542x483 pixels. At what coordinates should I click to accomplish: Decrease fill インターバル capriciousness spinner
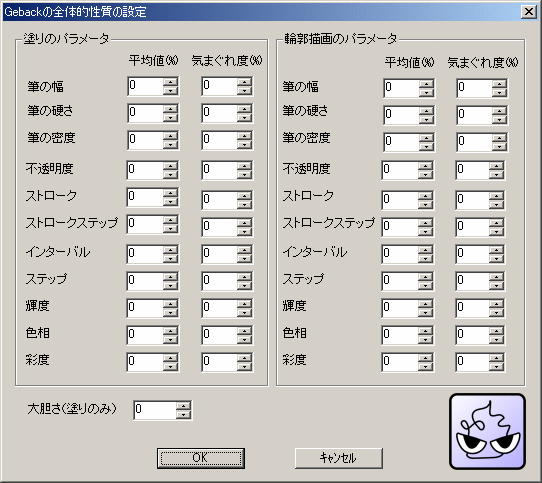click(x=244, y=258)
